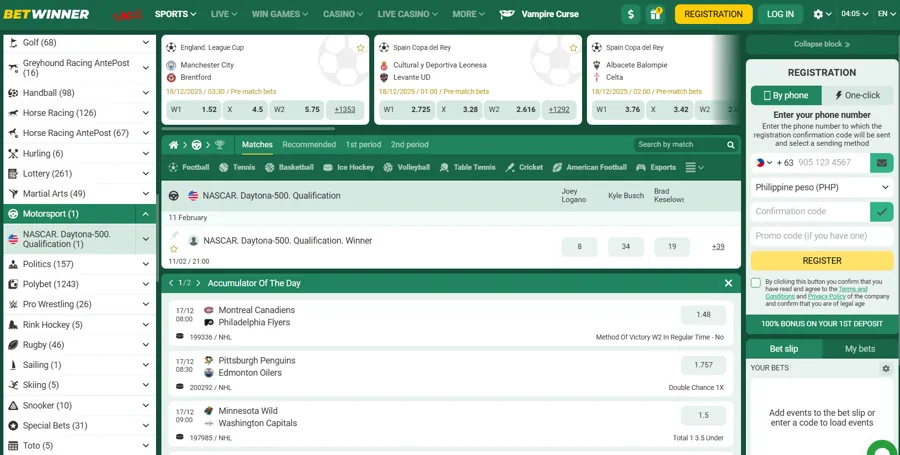Screen dimensions: 900x455
Task: Expand the Politics sports category
Action: (146, 264)
